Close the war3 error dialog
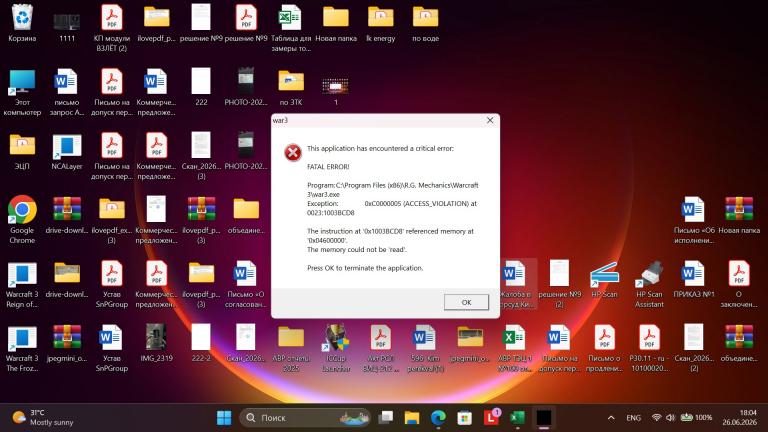This screenshot has width=768, height=432. [x=490, y=120]
